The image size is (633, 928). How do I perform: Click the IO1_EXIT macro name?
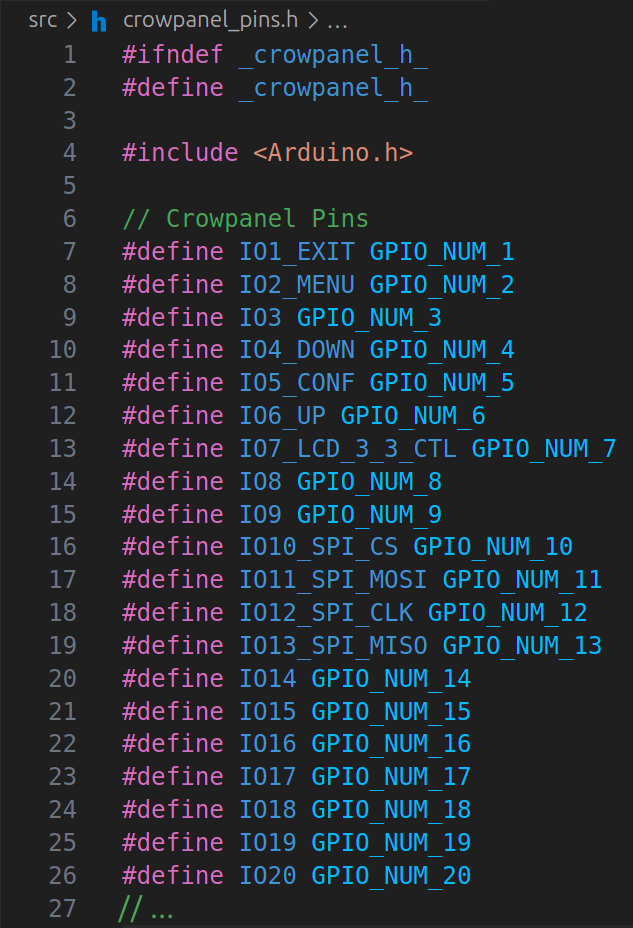(x=296, y=252)
